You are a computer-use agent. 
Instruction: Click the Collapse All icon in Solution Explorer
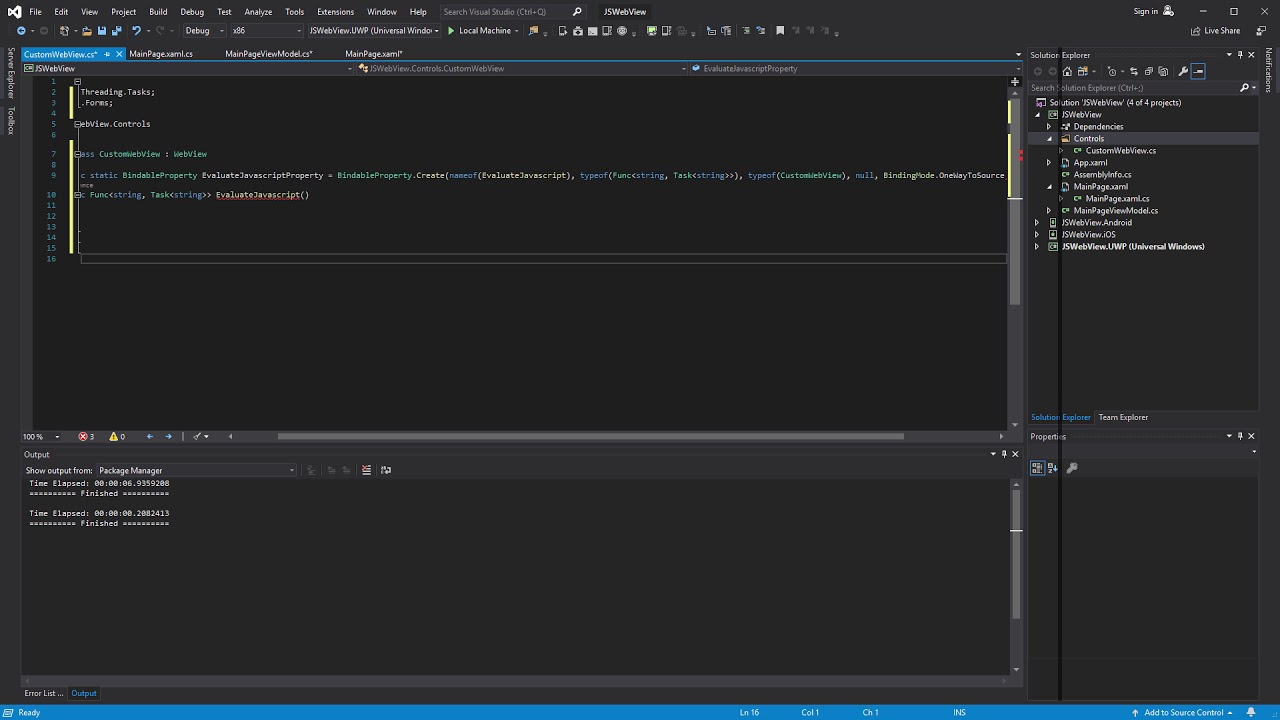pos(1148,71)
